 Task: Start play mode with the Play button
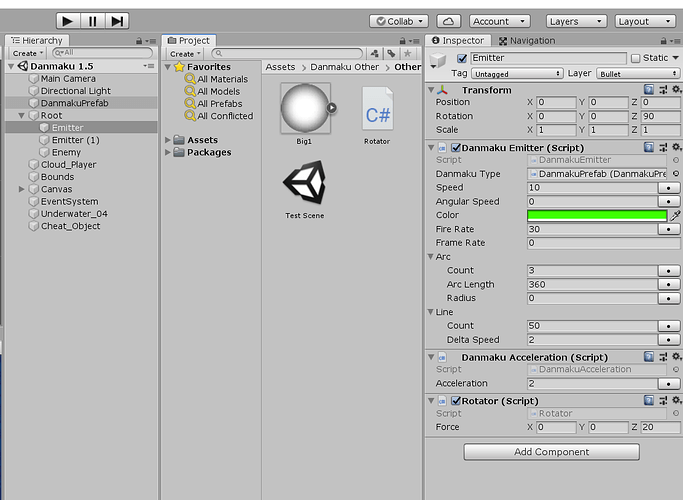[x=68, y=21]
